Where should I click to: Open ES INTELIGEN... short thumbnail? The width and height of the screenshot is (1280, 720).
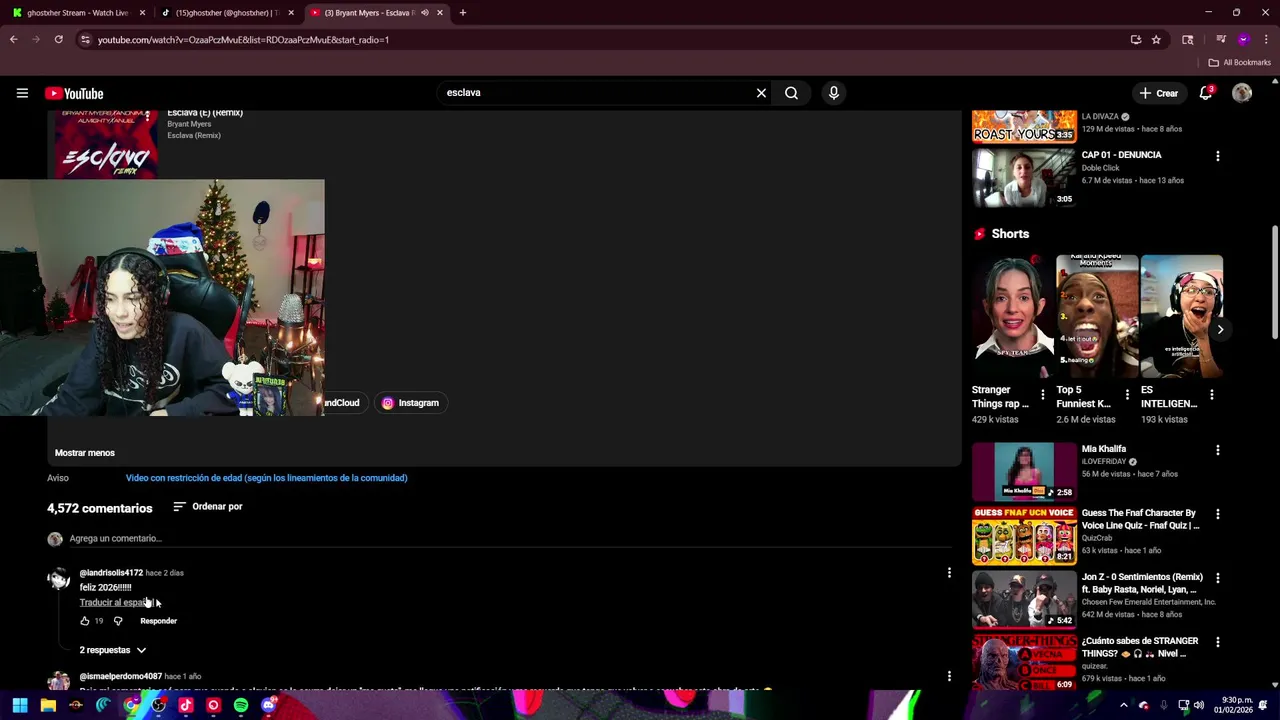point(1182,317)
